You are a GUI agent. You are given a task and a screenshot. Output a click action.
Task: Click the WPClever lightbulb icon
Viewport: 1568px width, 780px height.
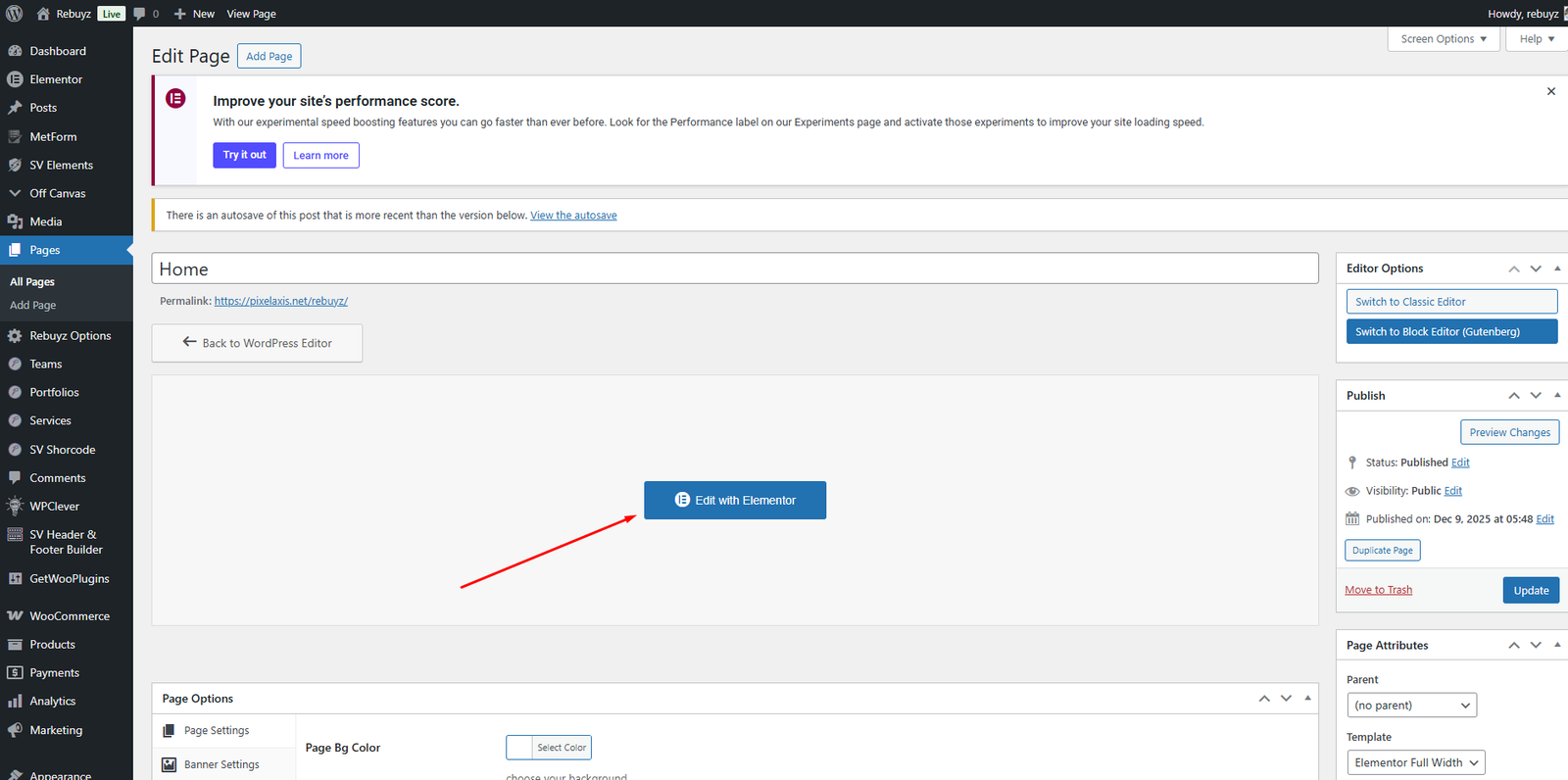(15, 507)
